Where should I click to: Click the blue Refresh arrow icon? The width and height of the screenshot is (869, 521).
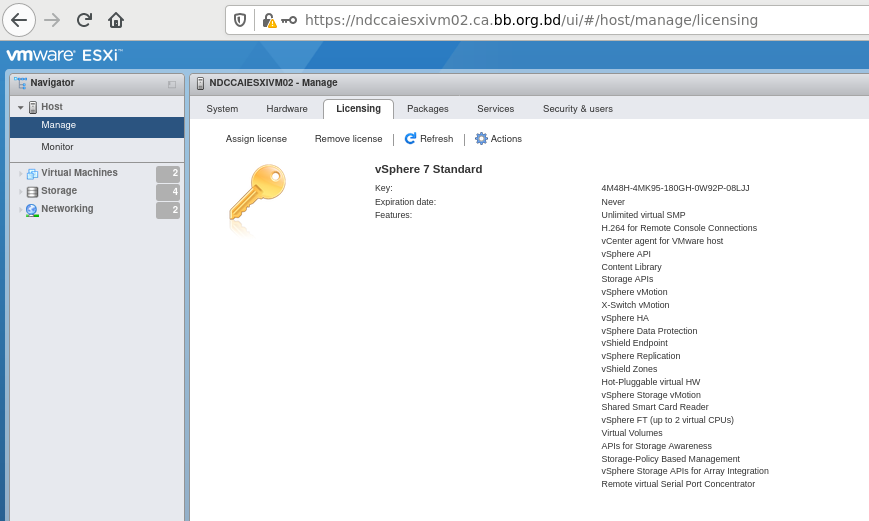(410, 139)
